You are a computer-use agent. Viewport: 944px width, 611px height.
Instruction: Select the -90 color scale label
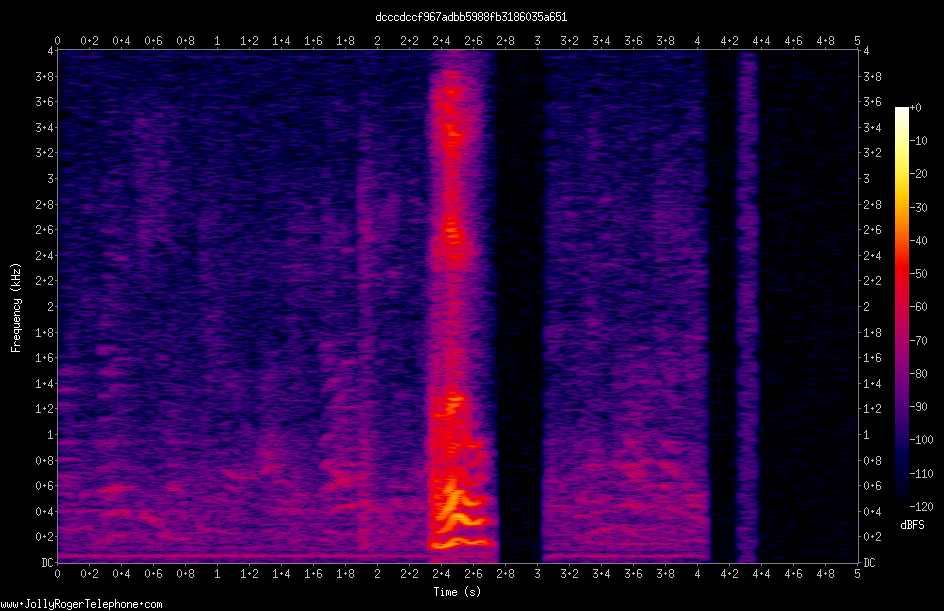[918, 407]
